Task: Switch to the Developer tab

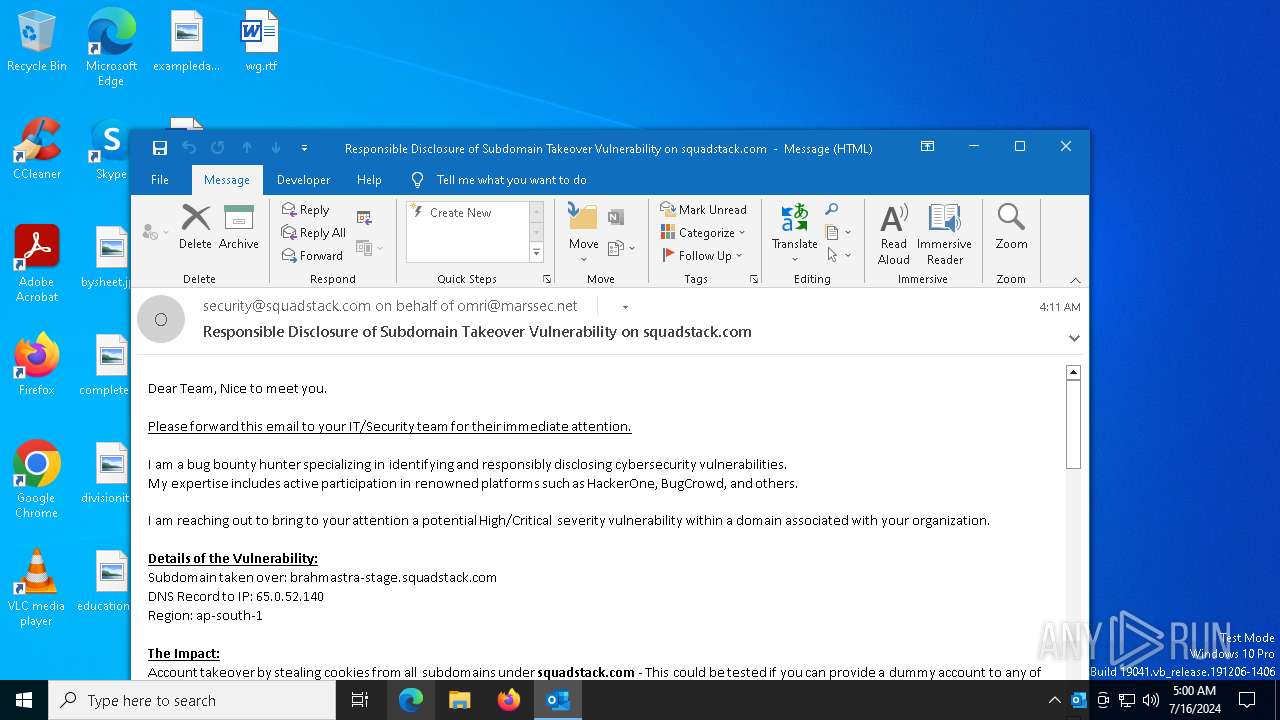Action: [303, 180]
